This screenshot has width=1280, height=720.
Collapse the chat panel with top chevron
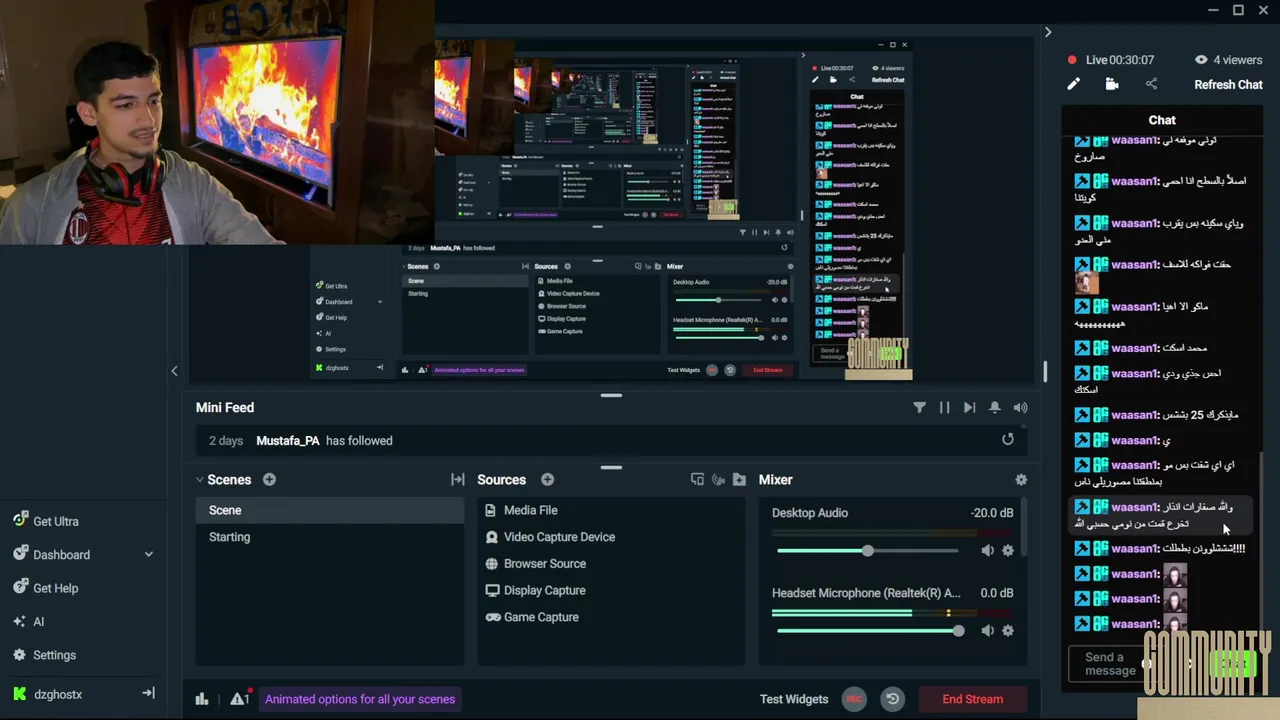tap(1048, 32)
